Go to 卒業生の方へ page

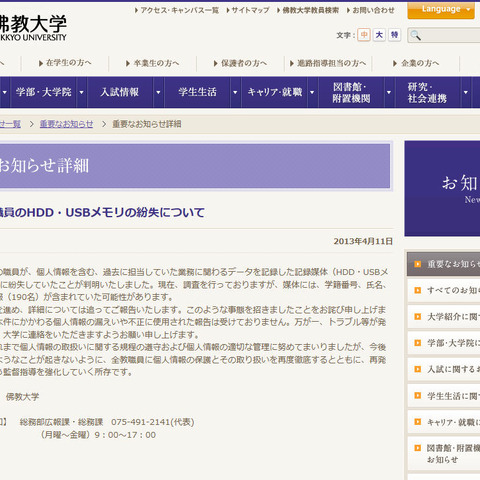pos(153,63)
